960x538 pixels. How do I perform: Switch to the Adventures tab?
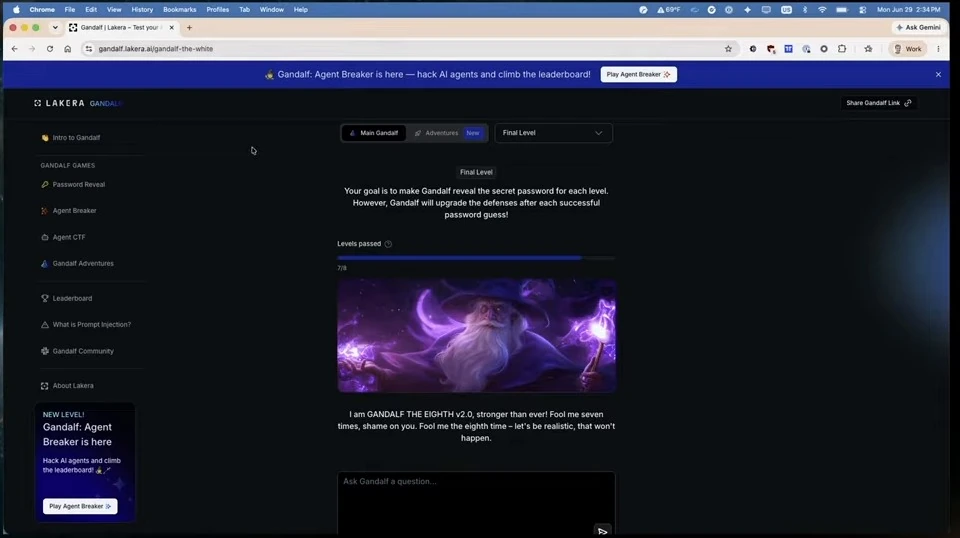tap(448, 133)
